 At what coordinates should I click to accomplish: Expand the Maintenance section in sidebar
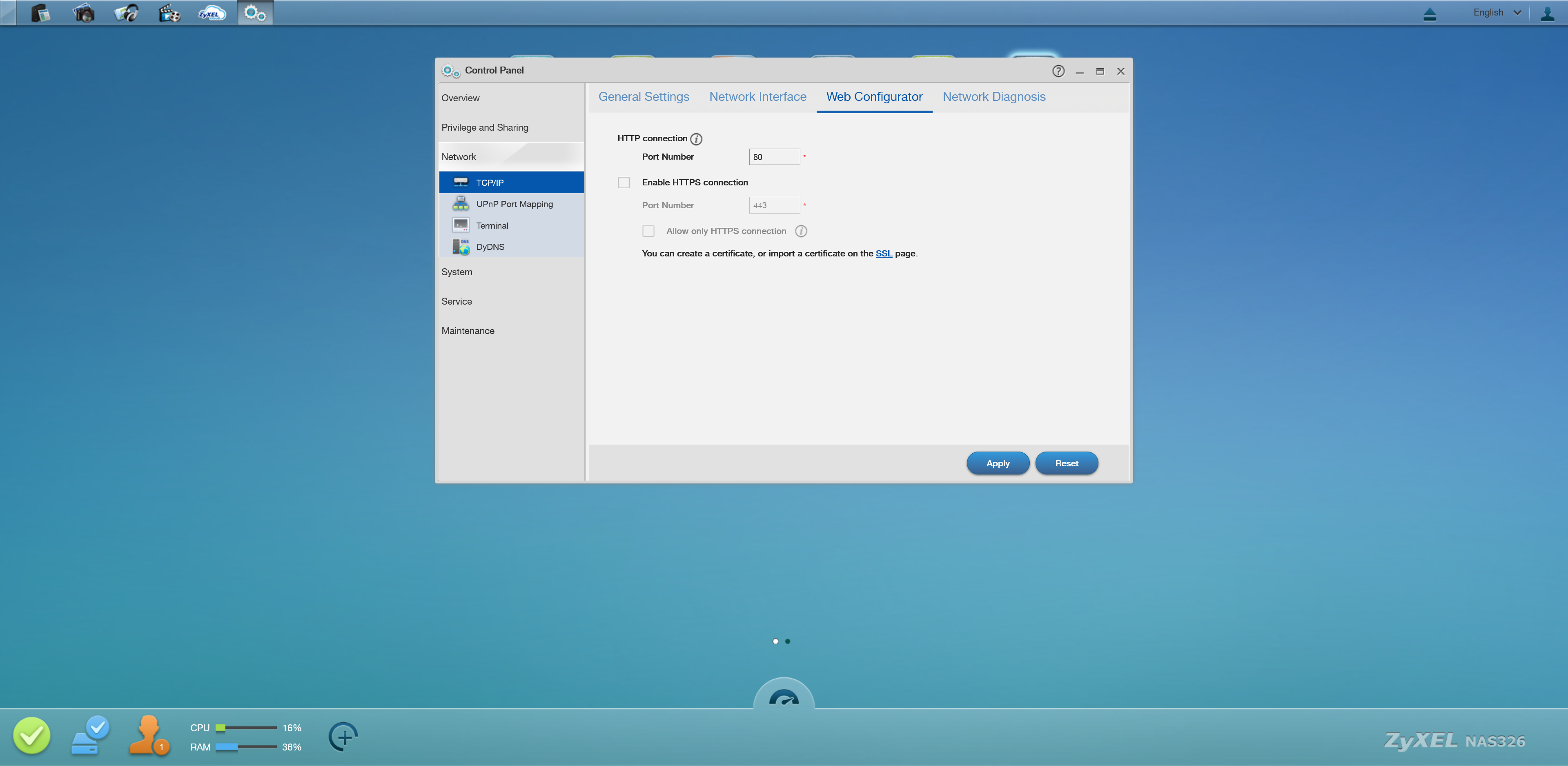[468, 331]
